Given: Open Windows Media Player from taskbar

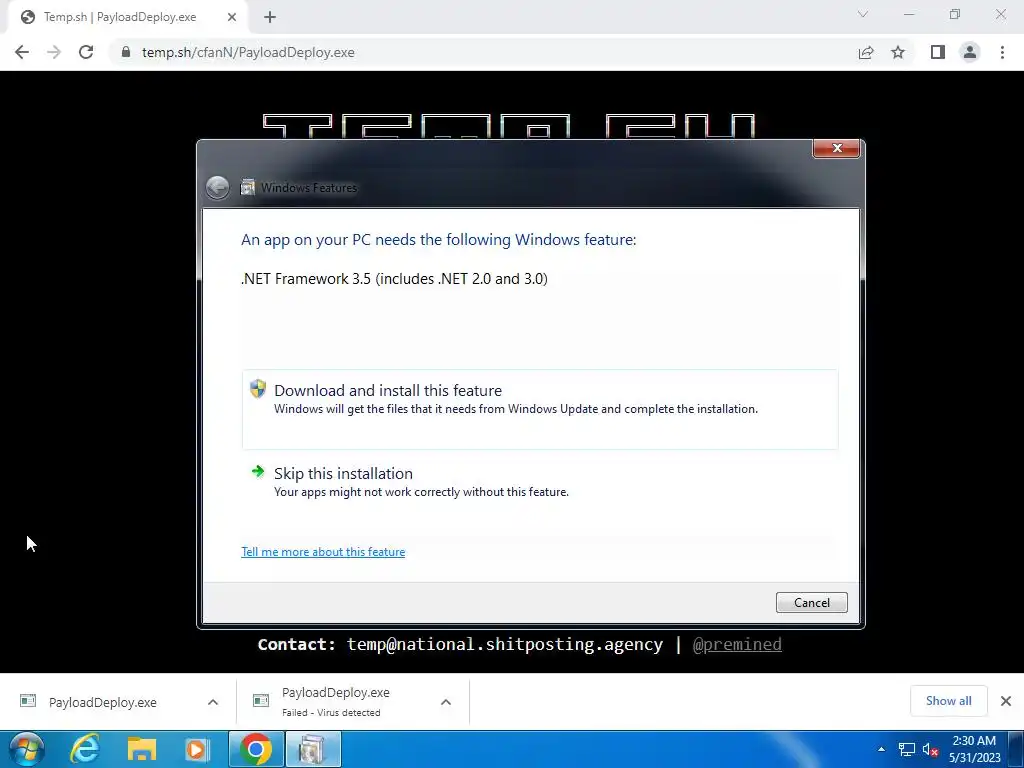Looking at the screenshot, I should tap(197, 749).
